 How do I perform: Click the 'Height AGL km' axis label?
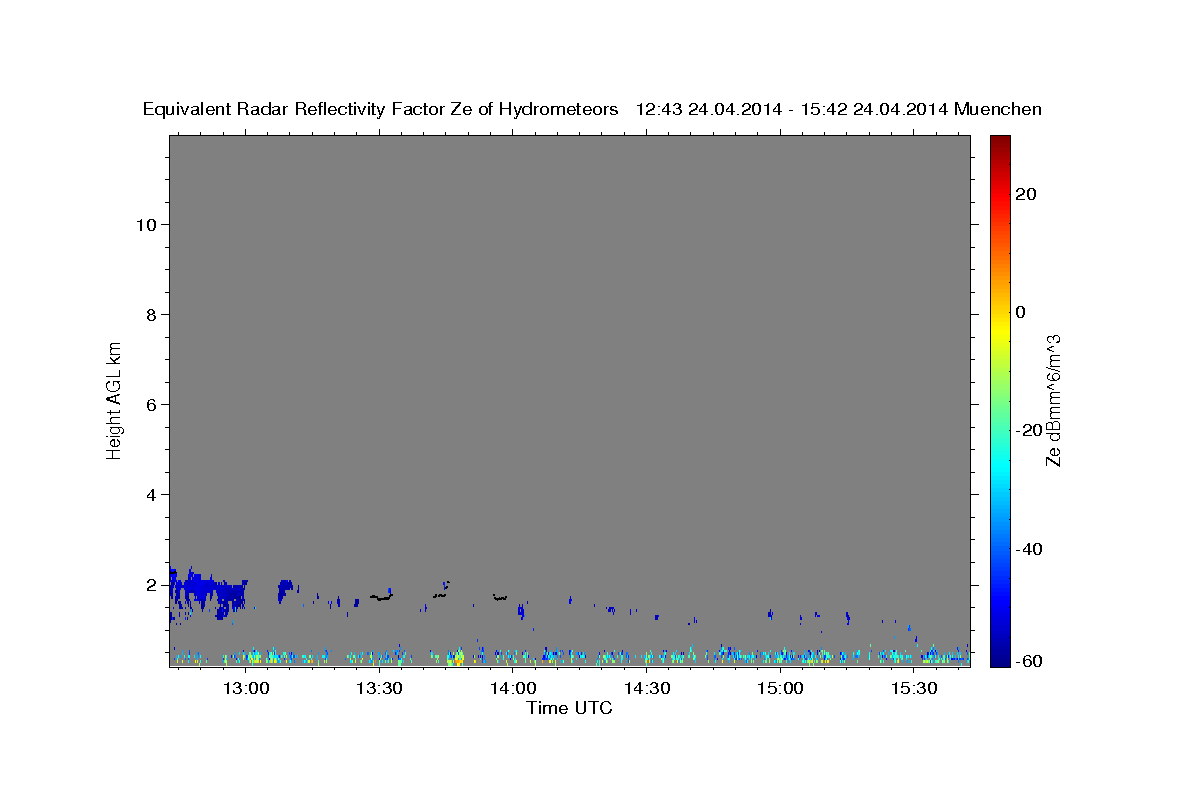pos(115,399)
